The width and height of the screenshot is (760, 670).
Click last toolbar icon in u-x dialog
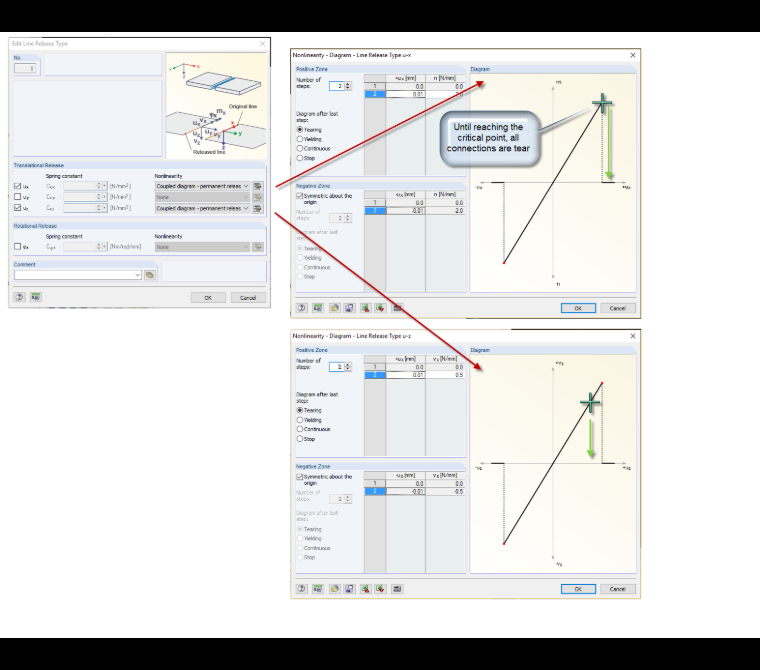click(x=397, y=308)
